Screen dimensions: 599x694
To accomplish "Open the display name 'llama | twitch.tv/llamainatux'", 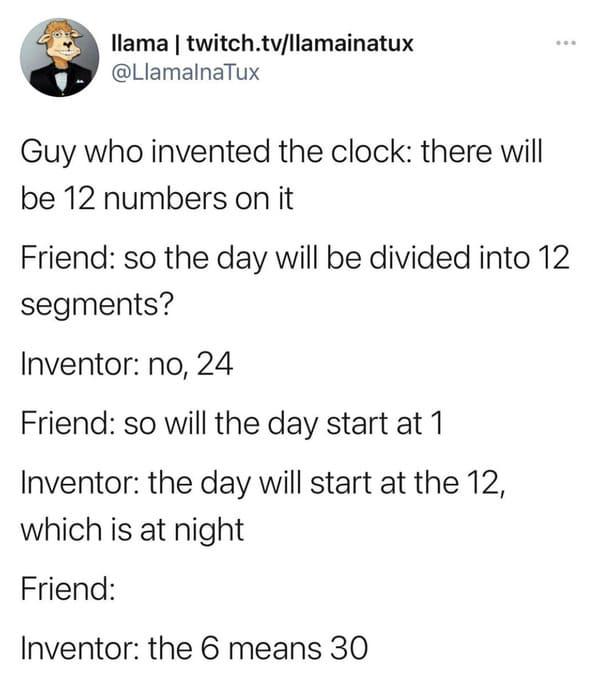I will [x=263, y=43].
